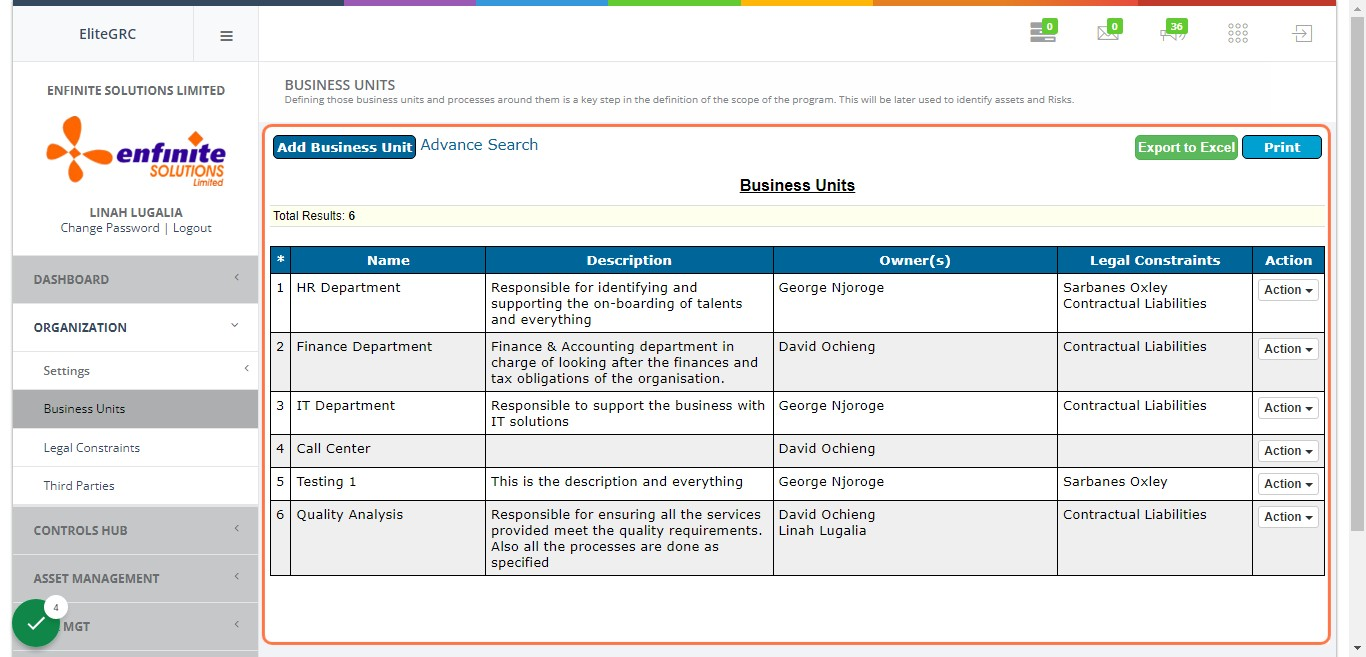Select Third Parties menu item
The height and width of the screenshot is (657, 1366).
click(x=135, y=485)
